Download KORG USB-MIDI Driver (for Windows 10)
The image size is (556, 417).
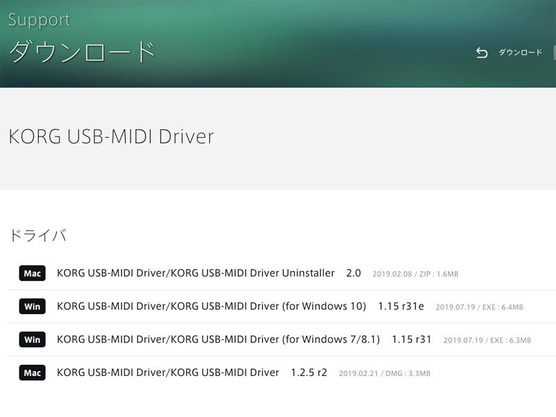(x=211, y=306)
